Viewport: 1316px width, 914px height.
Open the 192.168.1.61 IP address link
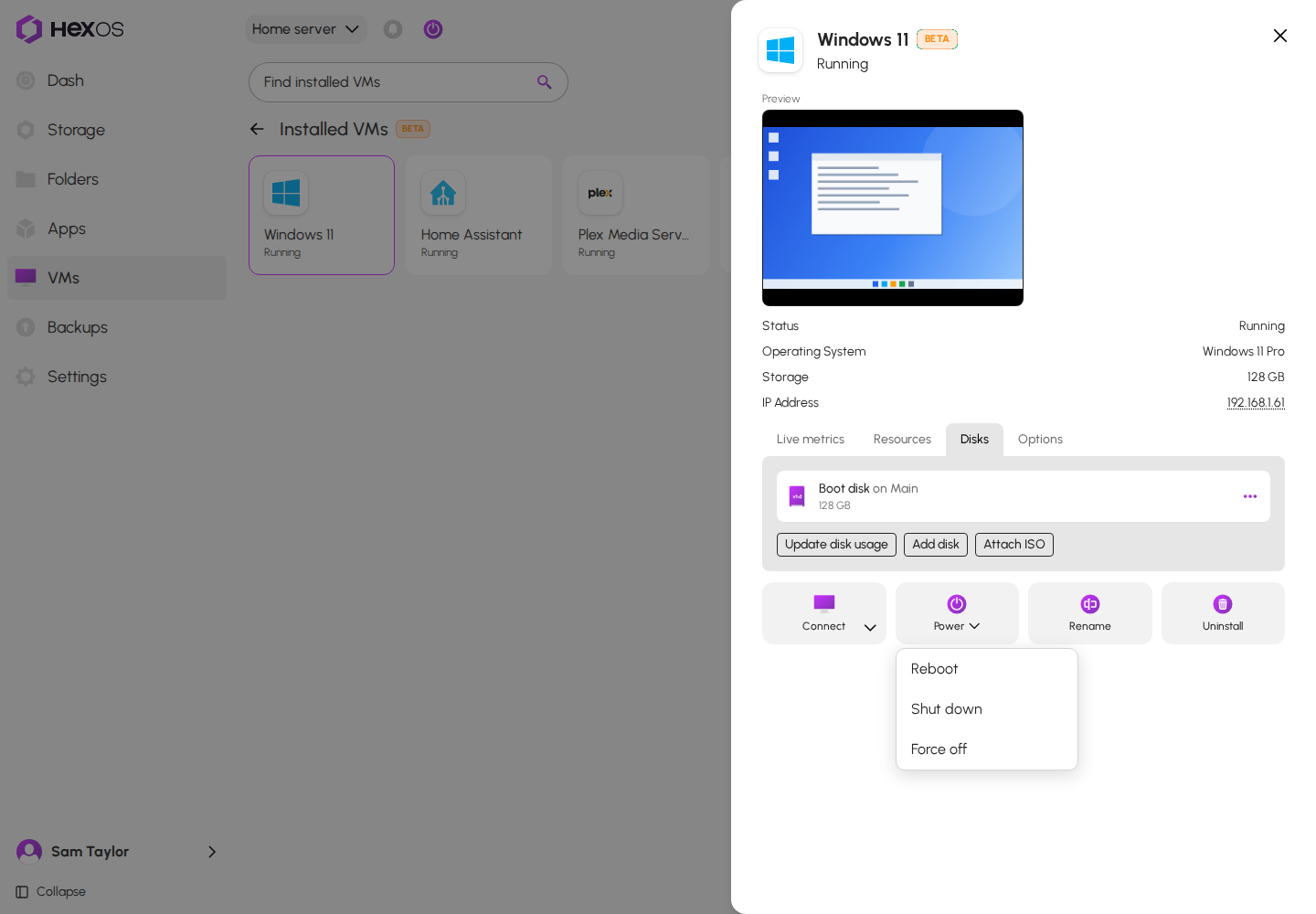1256,403
